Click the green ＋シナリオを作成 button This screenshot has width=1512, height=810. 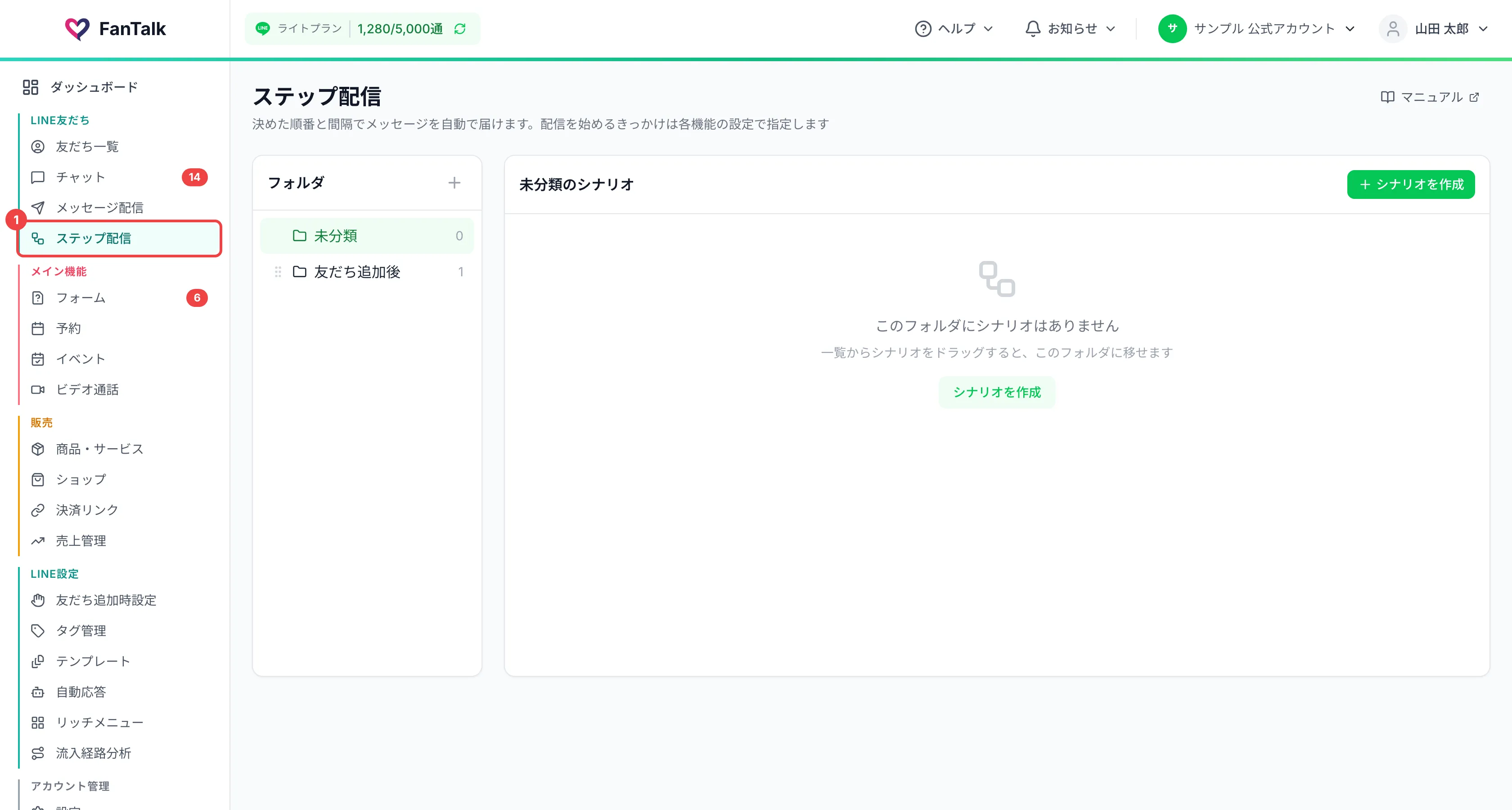pos(1410,184)
